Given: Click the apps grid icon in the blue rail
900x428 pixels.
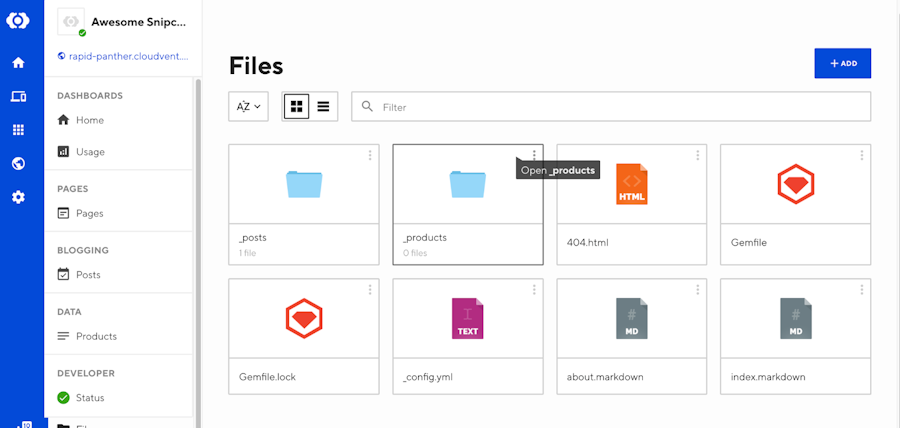Looking at the screenshot, I should tap(18, 130).
